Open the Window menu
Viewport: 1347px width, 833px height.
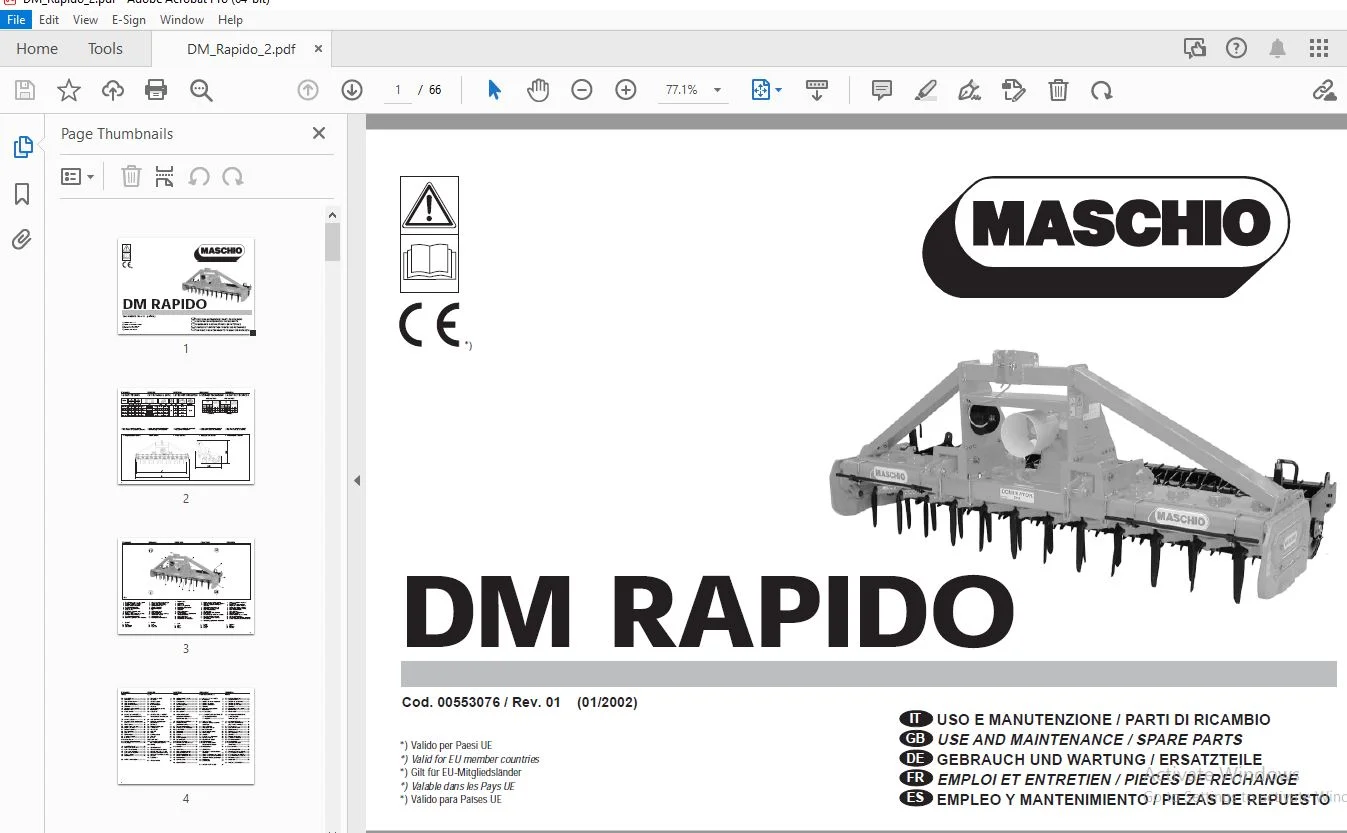tap(182, 19)
